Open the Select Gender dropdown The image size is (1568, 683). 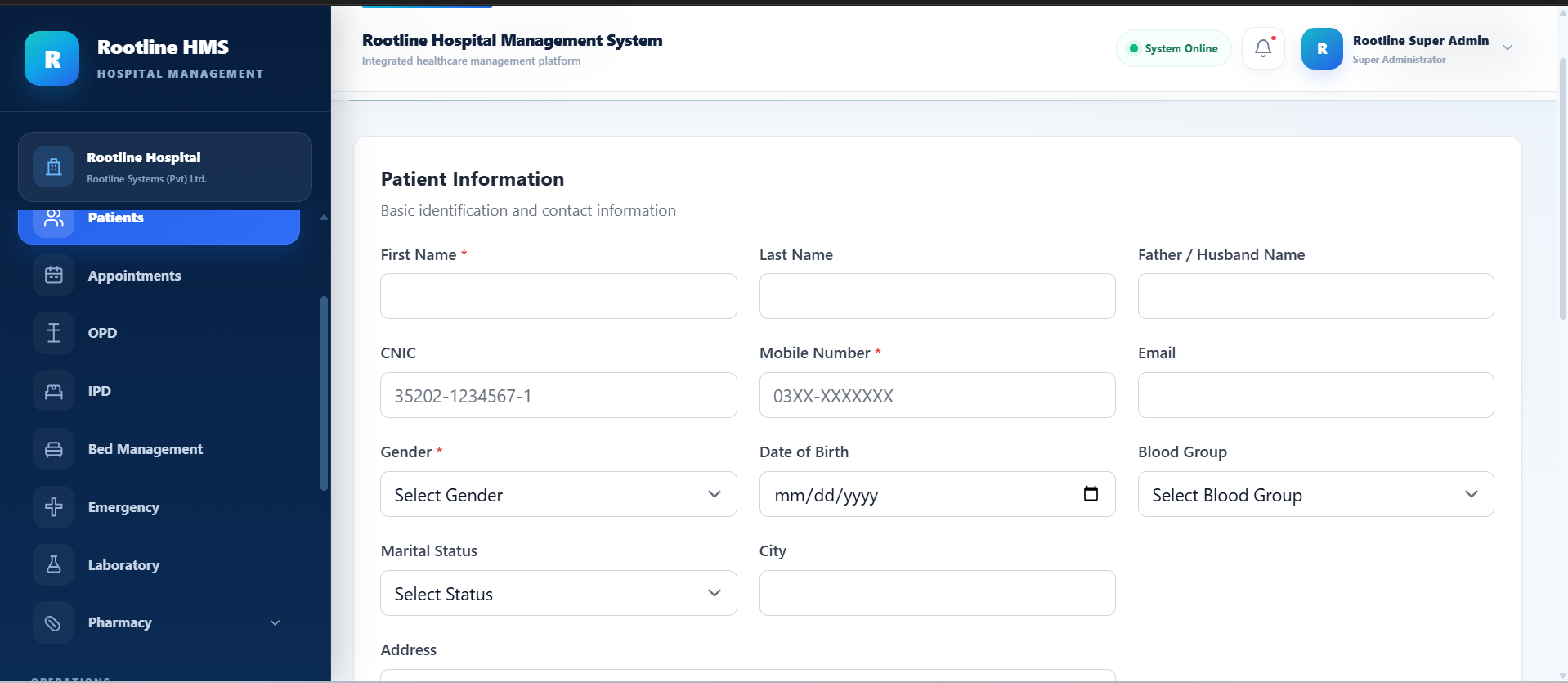point(558,494)
